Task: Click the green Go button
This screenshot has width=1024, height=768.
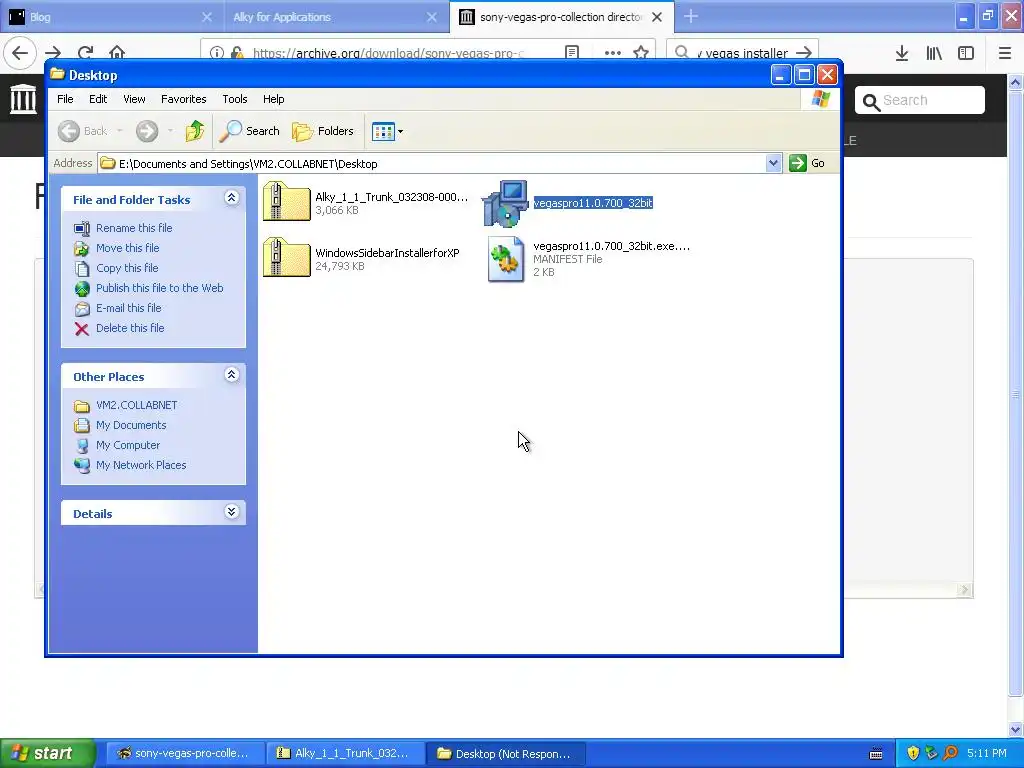Action: 807,163
